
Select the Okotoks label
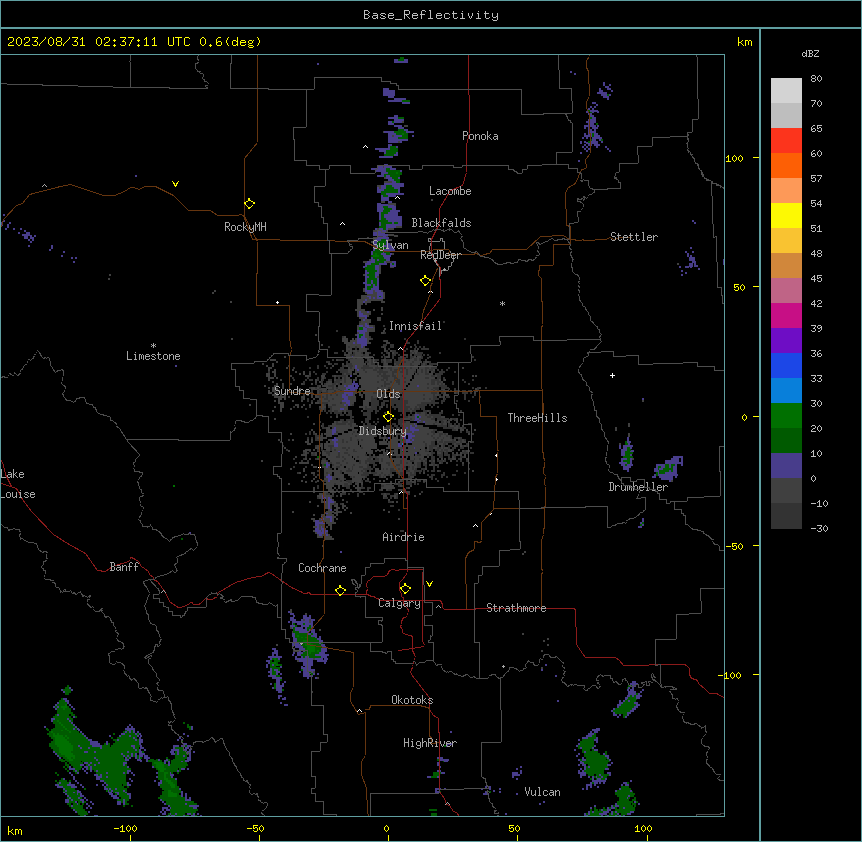tap(412, 700)
